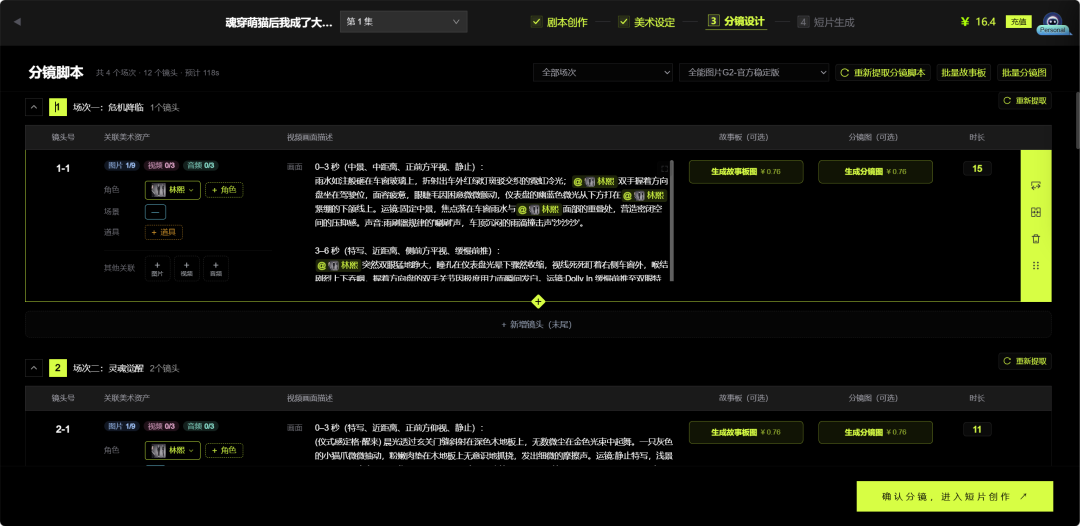
Task: Click the shot 1-1 description scrollbar
Action: coord(672,220)
